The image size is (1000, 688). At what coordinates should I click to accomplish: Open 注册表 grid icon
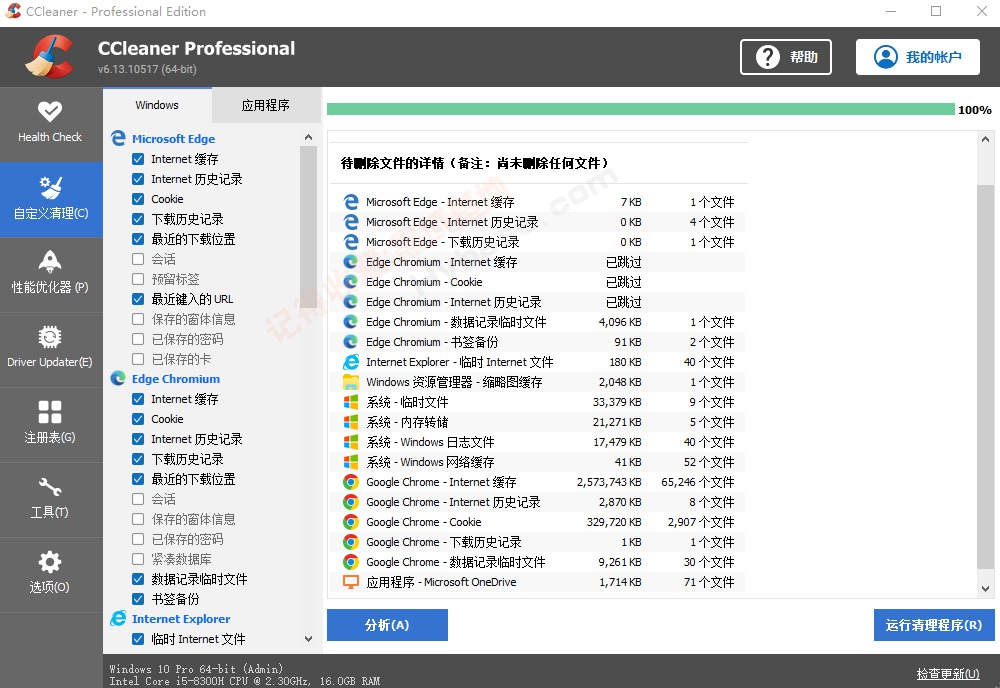point(50,412)
